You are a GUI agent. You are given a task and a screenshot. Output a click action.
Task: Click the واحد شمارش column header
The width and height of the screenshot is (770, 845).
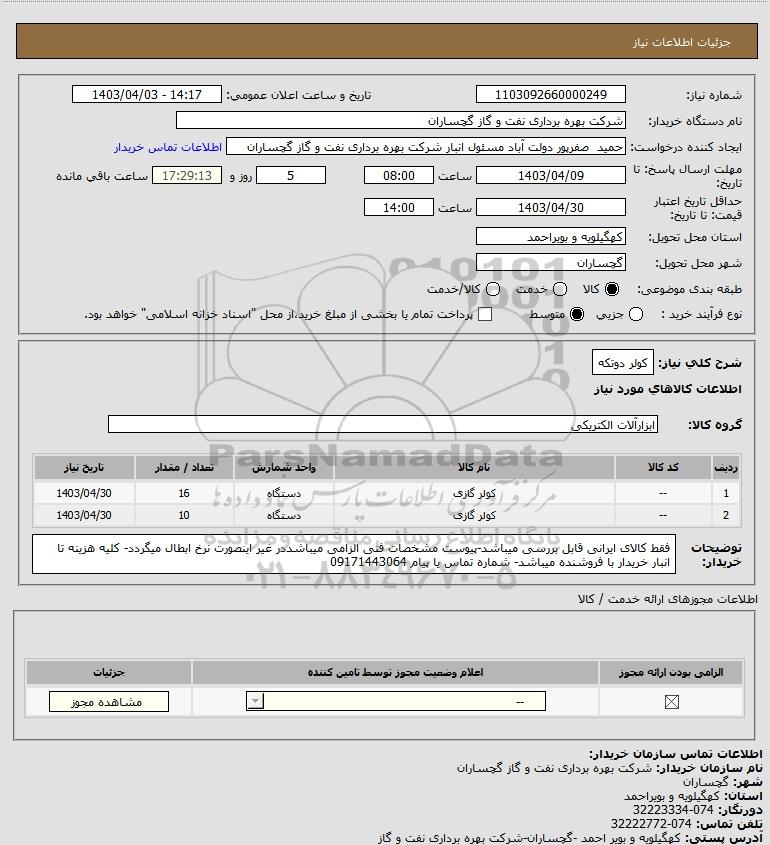[283, 467]
